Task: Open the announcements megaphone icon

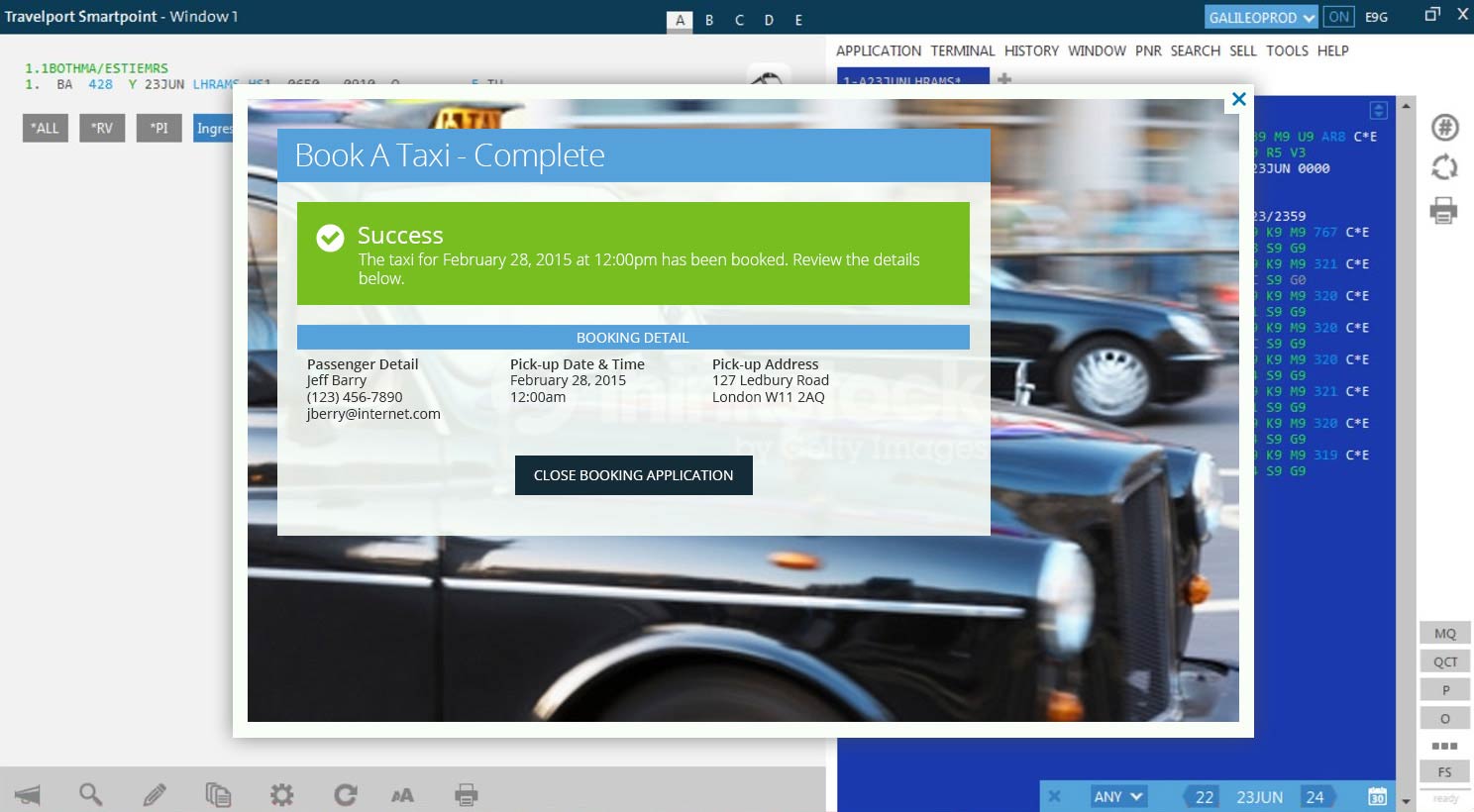Action: point(28,794)
